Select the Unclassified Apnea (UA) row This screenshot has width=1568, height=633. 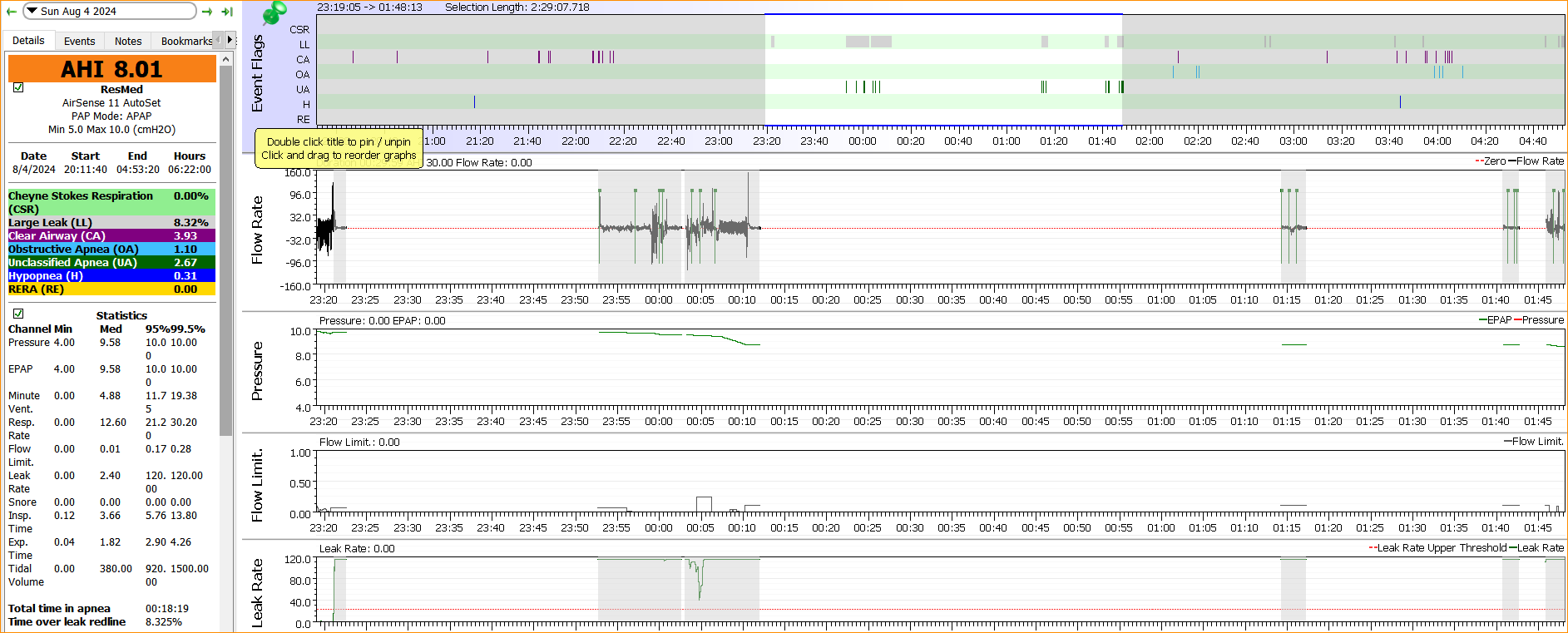[111, 262]
